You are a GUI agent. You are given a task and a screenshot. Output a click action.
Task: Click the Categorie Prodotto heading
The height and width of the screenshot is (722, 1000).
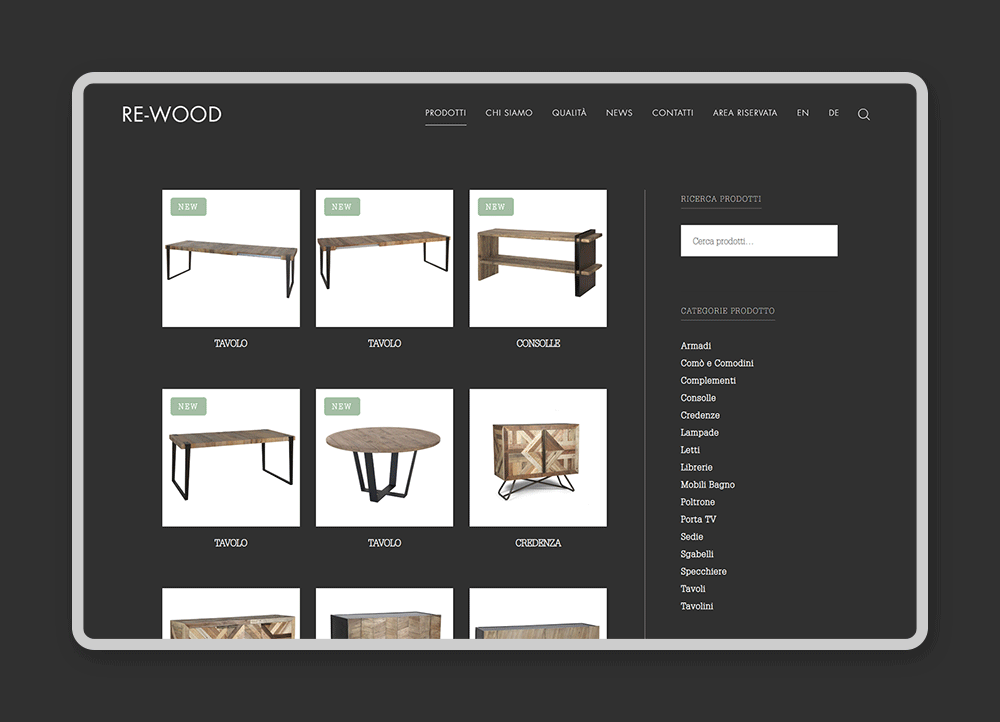coord(728,311)
